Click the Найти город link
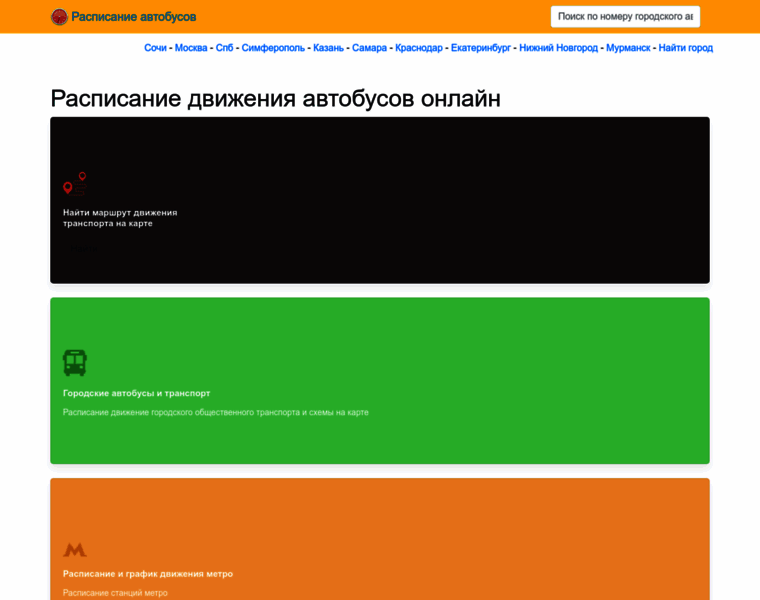 [685, 48]
